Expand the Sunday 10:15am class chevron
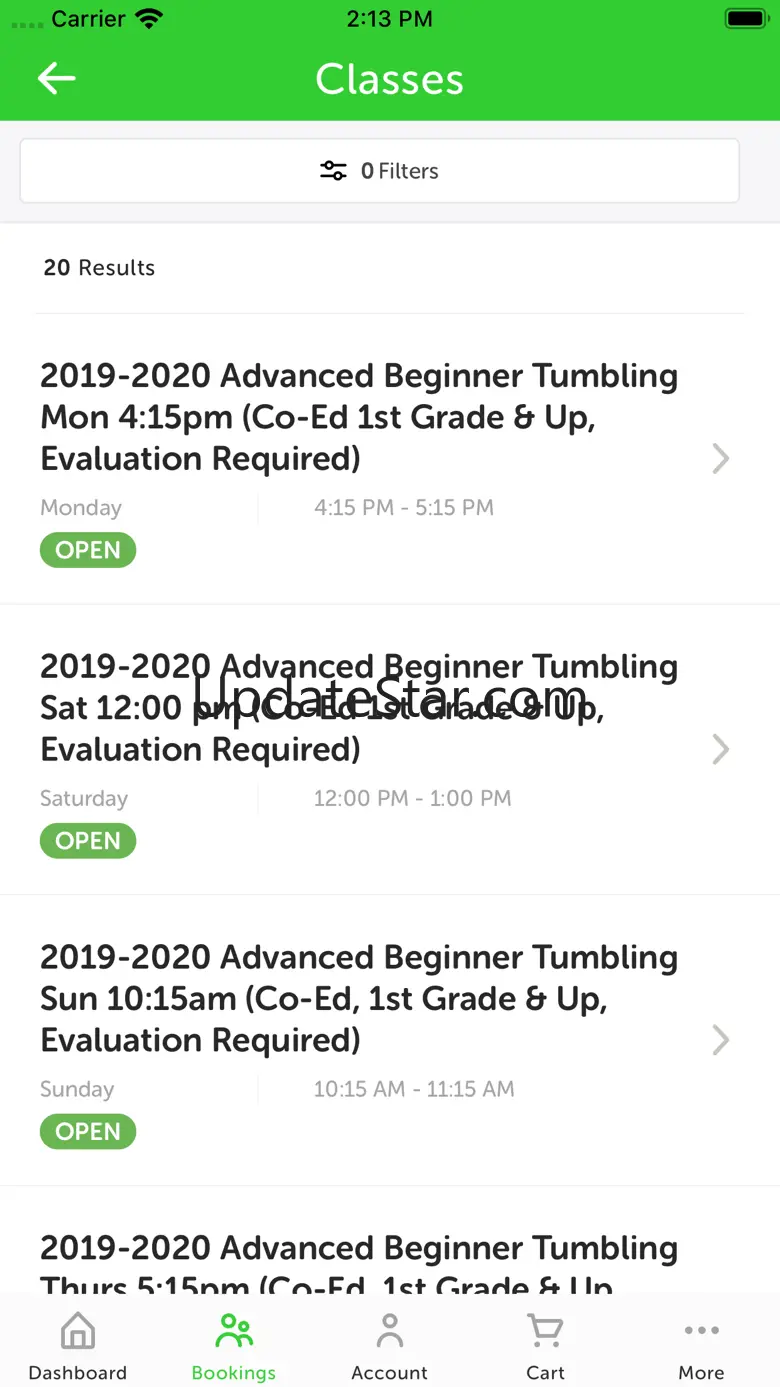Viewport: 780px width, 1387px height. (x=720, y=1041)
